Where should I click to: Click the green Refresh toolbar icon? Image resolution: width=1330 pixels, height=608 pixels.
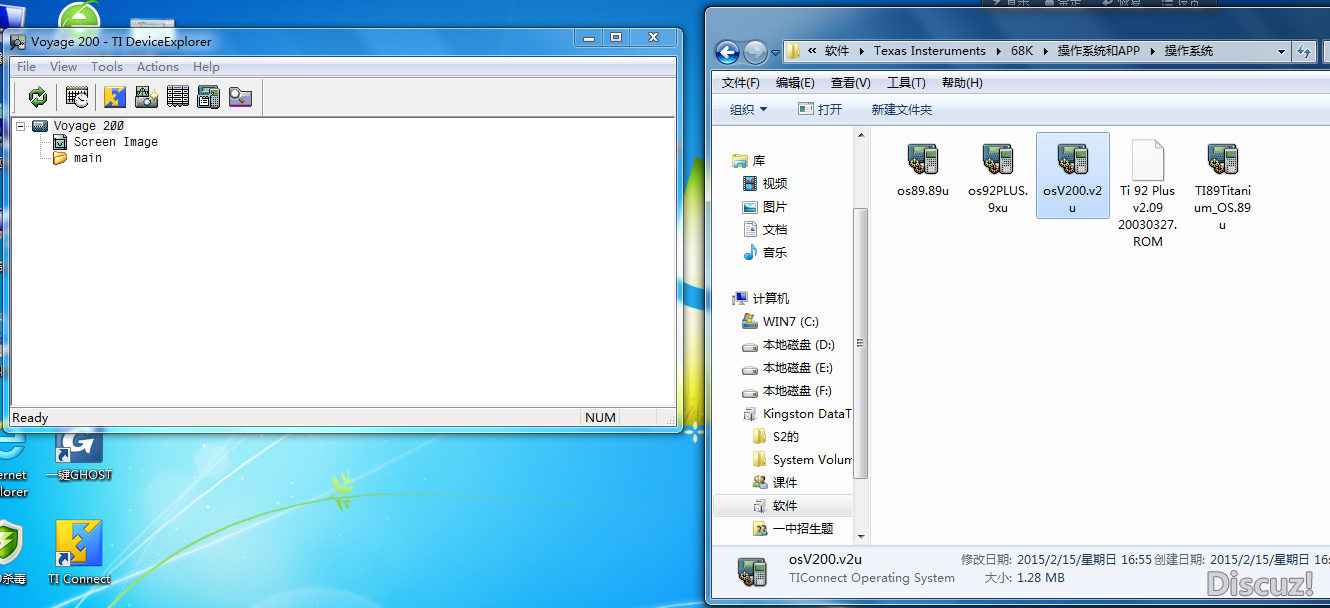pos(37,97)
